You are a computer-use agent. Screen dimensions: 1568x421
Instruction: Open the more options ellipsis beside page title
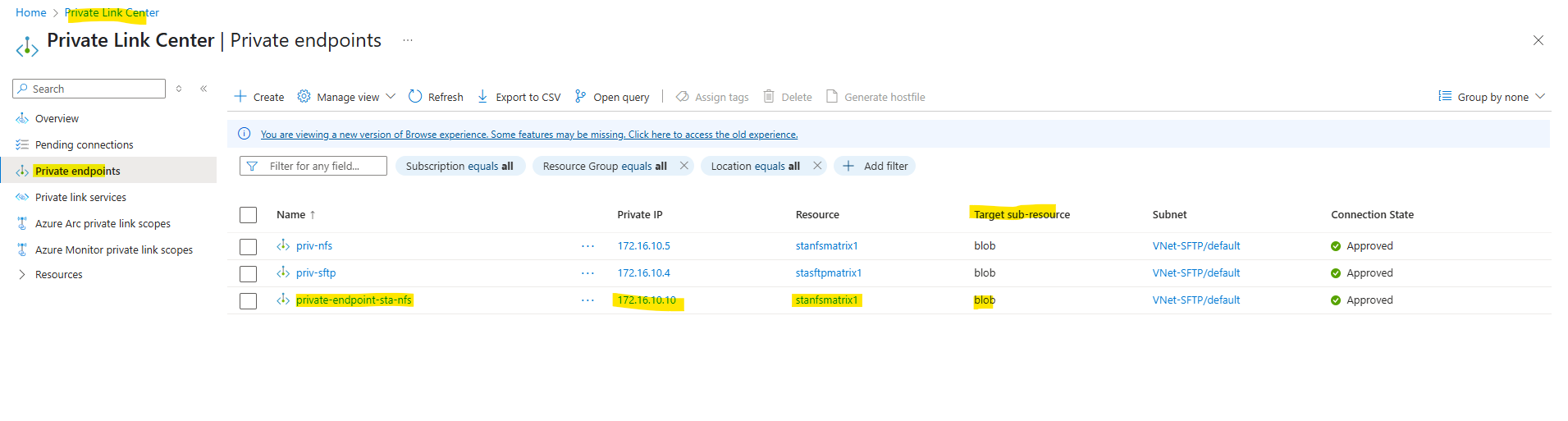pos(408,40)
